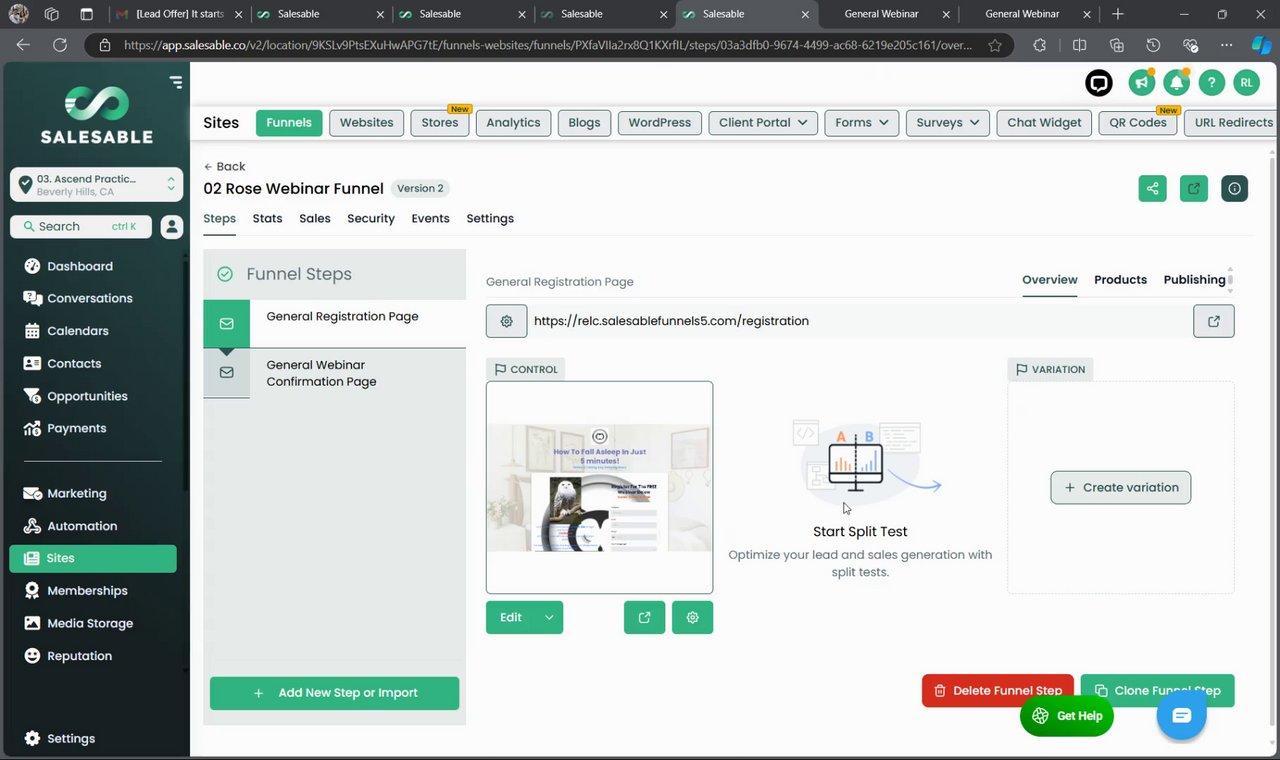The height and width of the screenshot is (760, 1280).
Task: Open the funnel Settings tab
Action: pos(490,218)
